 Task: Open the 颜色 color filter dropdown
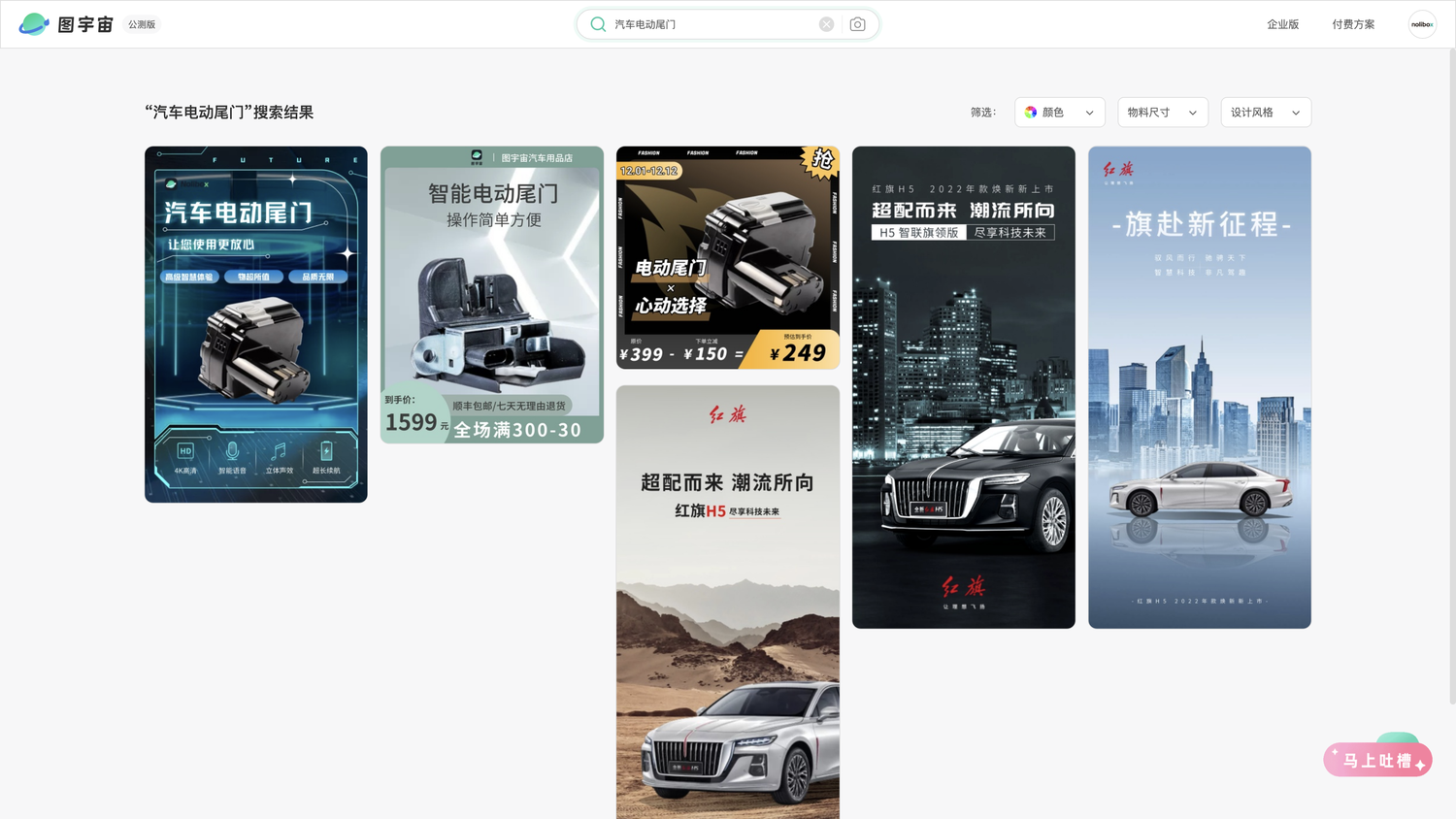point(1060,113)
